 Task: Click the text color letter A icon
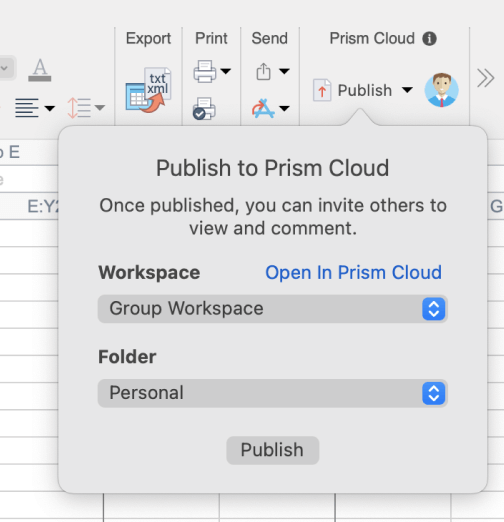pos(40,70)
